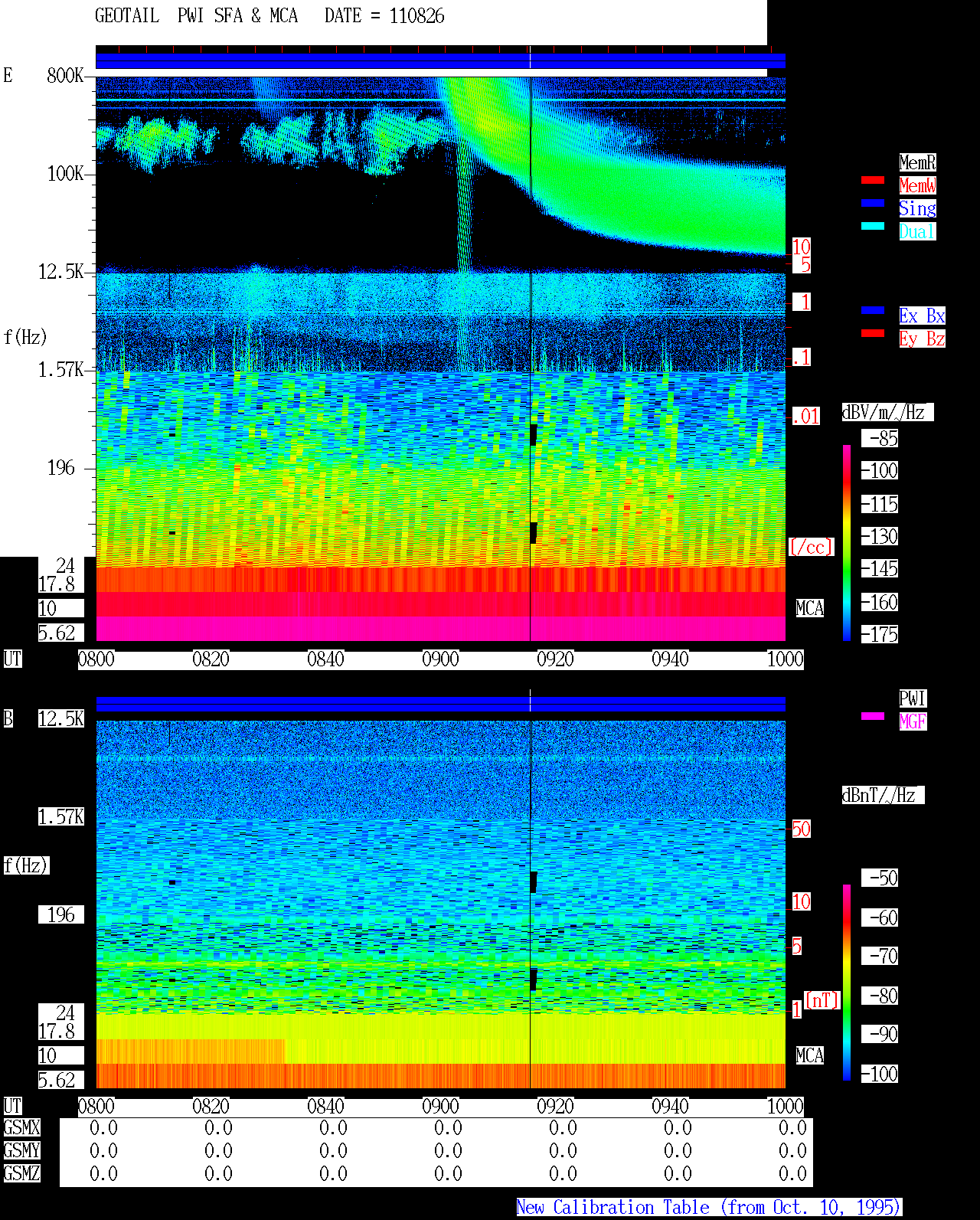
Task: Click the dBV/m/√Hz unit label
Action: point(887,412)
